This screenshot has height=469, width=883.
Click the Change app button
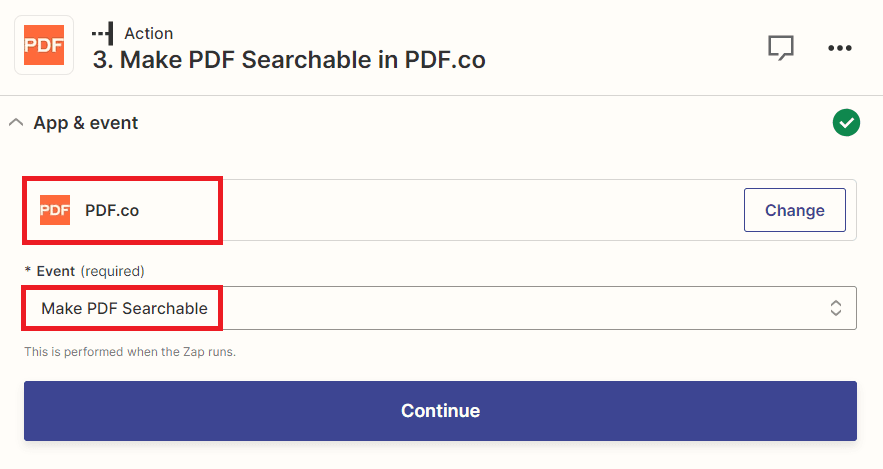795,210
